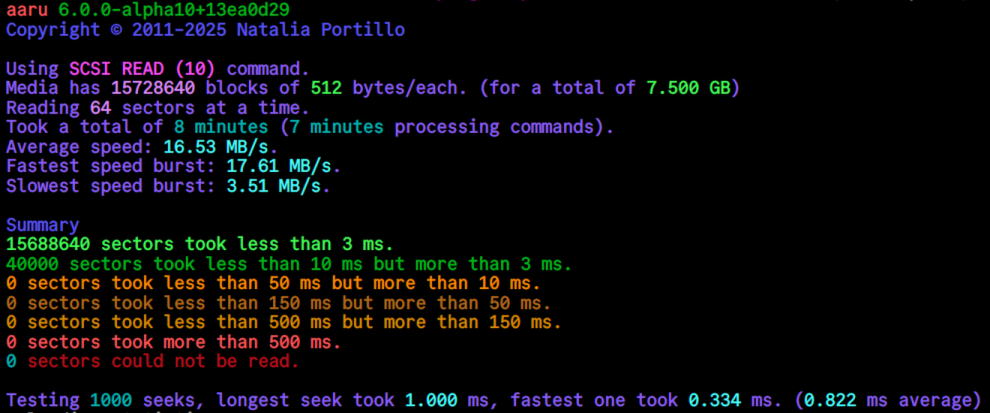Select the 15688640 sectors took less than 3 ms line
990x413 pixels.
[x=200, y=244]
